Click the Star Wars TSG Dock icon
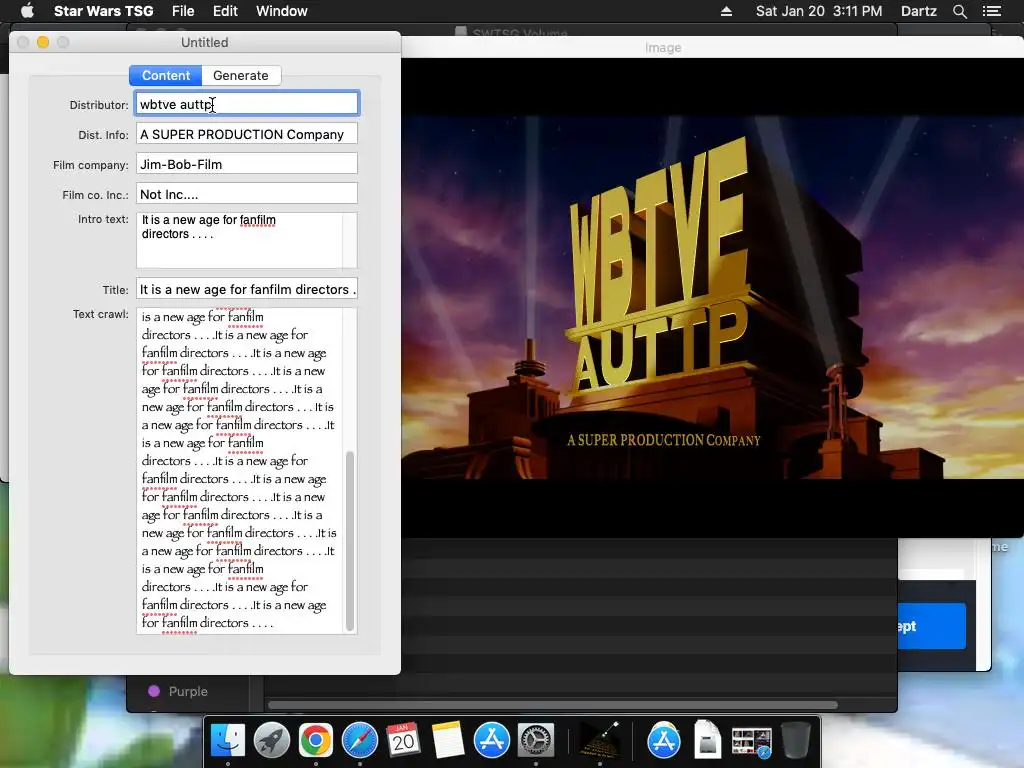Screen dimensions: 1024x768 [600, 741]
